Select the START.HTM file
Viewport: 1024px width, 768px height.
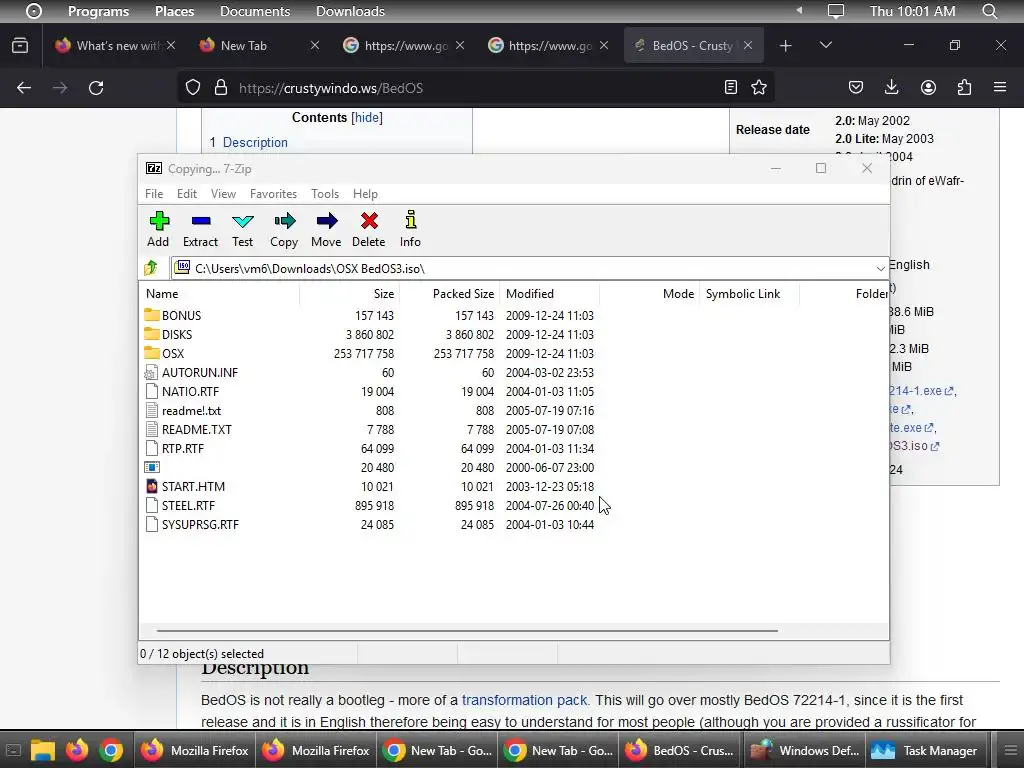(x=193, y=487)
